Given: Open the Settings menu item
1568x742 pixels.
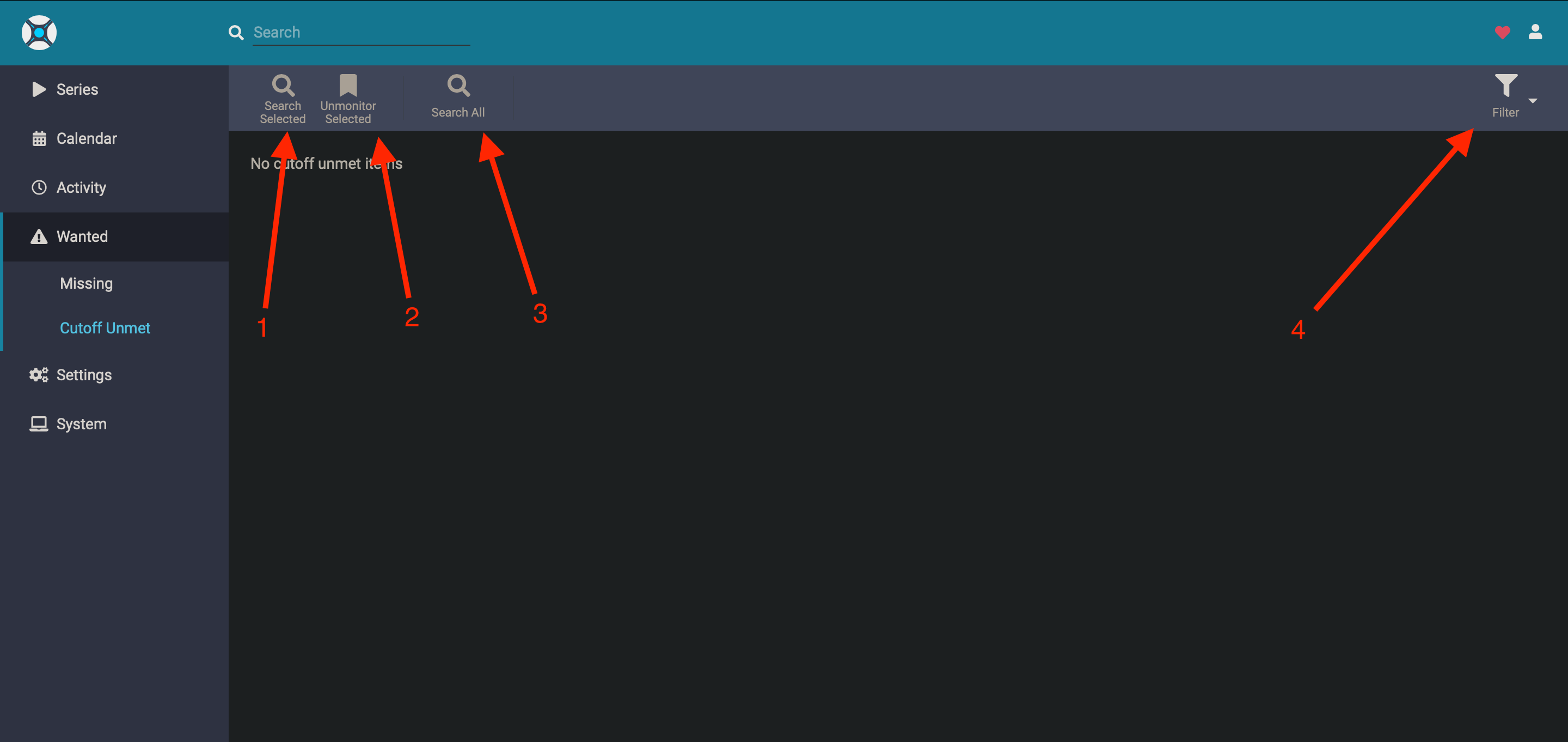Looking at the screenshot, I should pos(85,374).
